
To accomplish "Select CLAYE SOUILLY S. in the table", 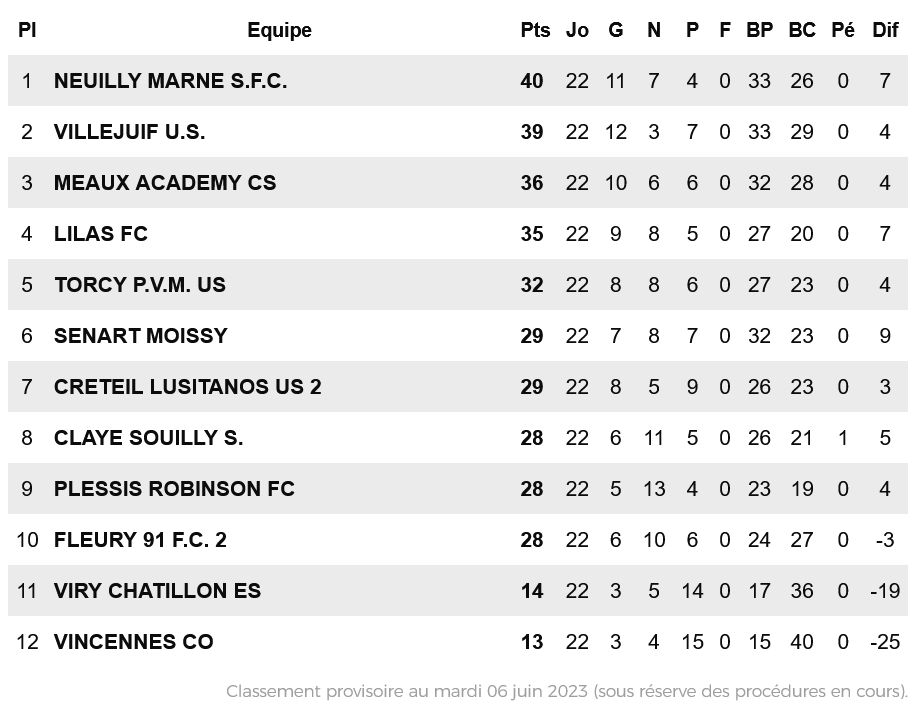I will pos(148,438).
